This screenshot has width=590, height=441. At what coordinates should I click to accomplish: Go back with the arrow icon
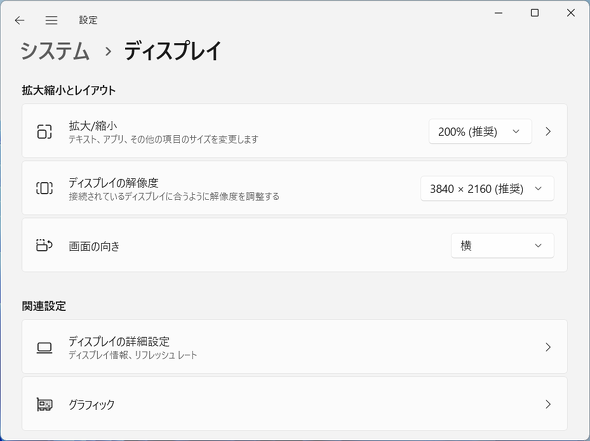coord(19,20)
